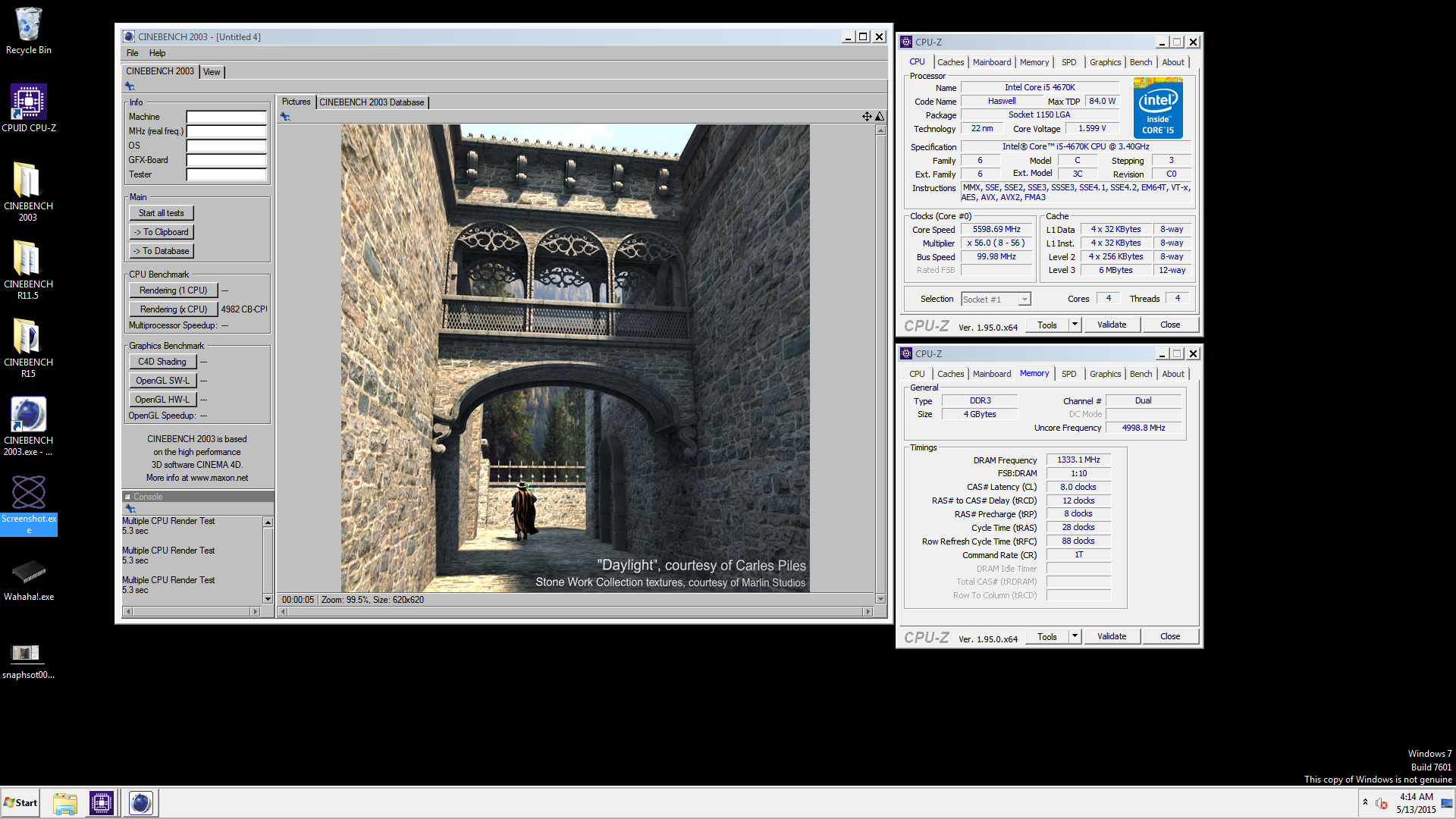Switch to the View tab in CINEBENCH
Screen dimensions: 1456x819
point(212,72)
